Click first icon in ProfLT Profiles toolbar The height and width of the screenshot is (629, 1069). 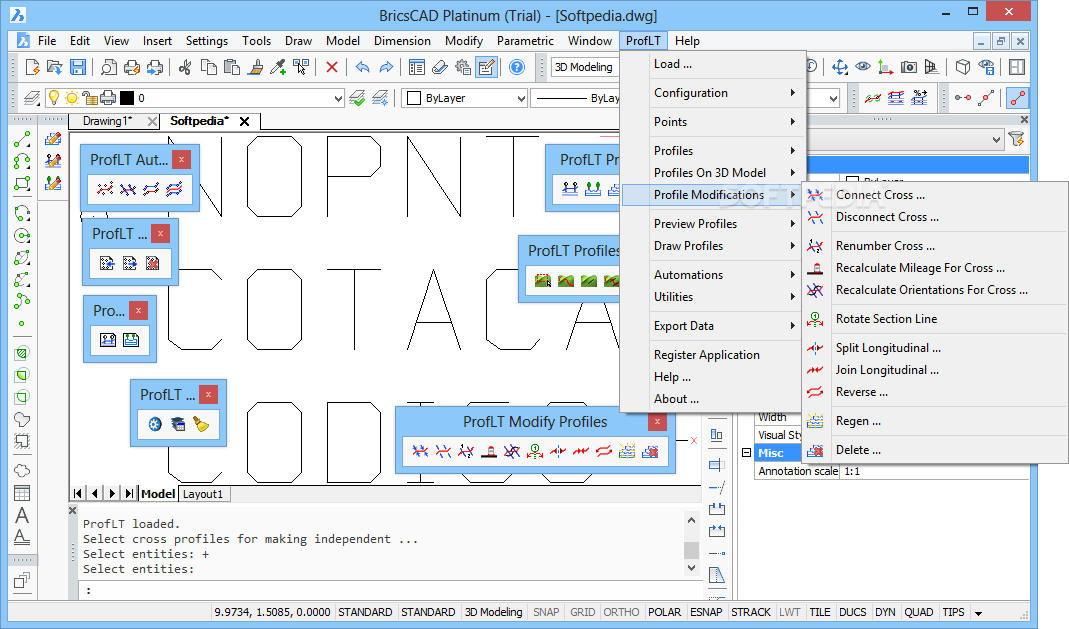(x=543, y=280)
